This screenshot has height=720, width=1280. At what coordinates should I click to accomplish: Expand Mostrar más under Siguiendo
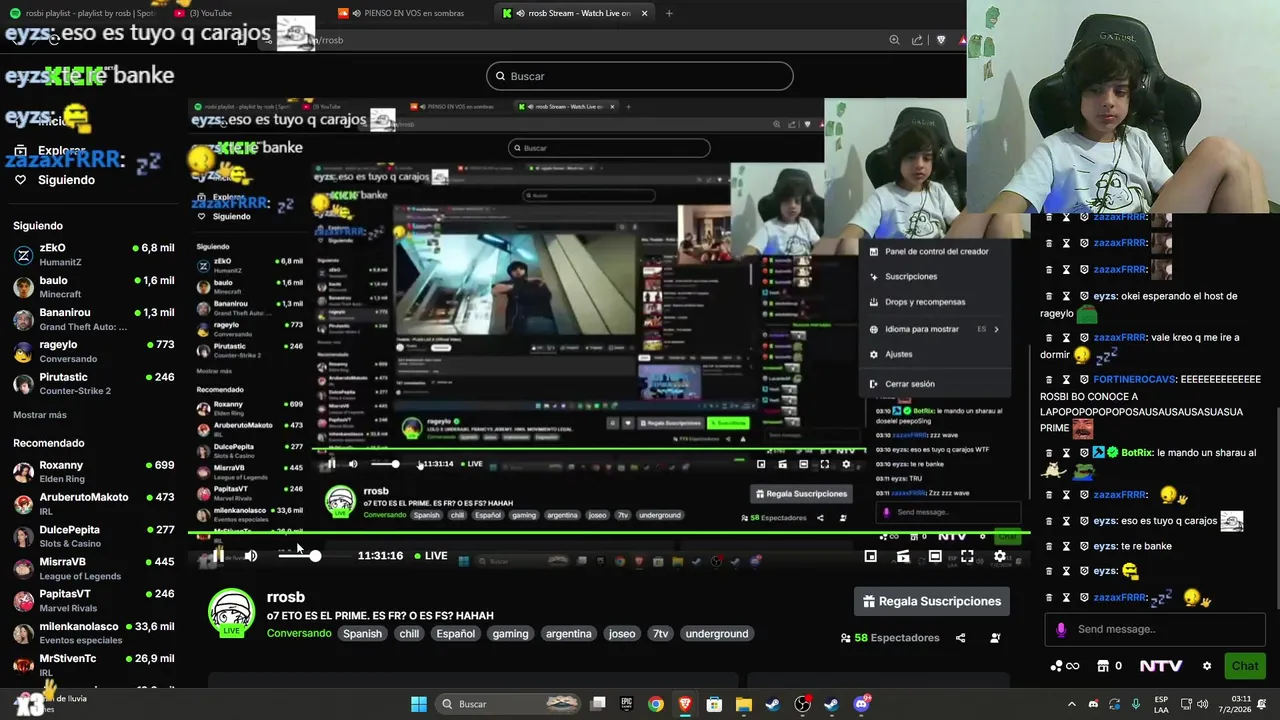[x=40, y=415]
